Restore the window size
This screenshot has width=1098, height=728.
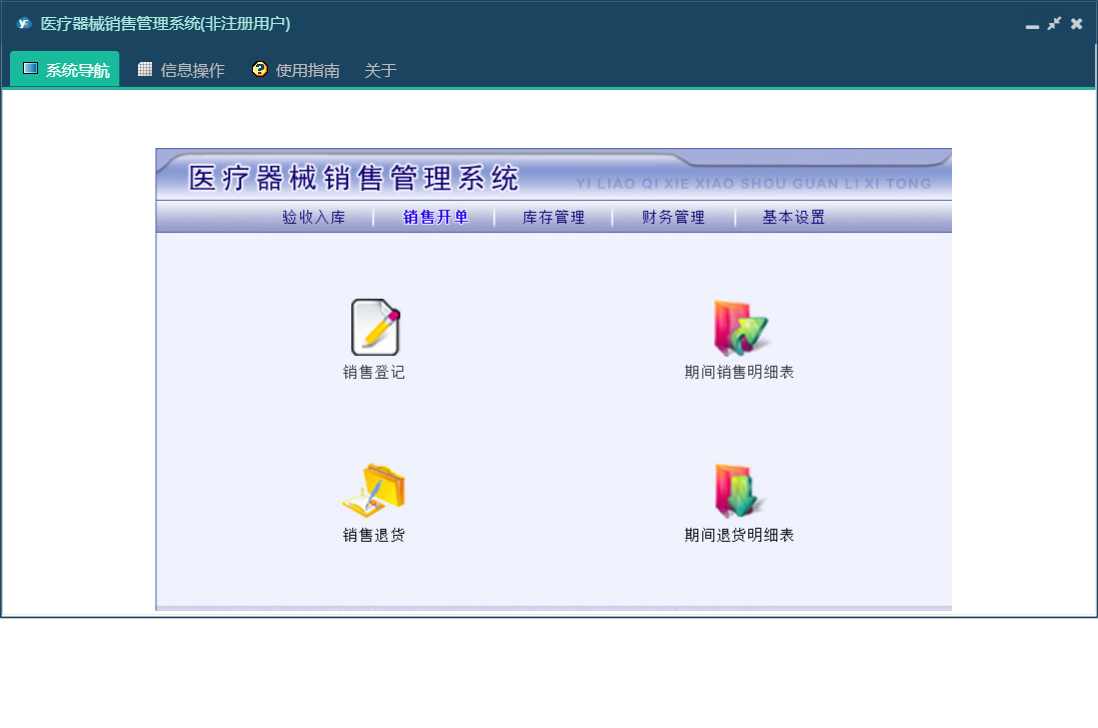(1054, 24)
